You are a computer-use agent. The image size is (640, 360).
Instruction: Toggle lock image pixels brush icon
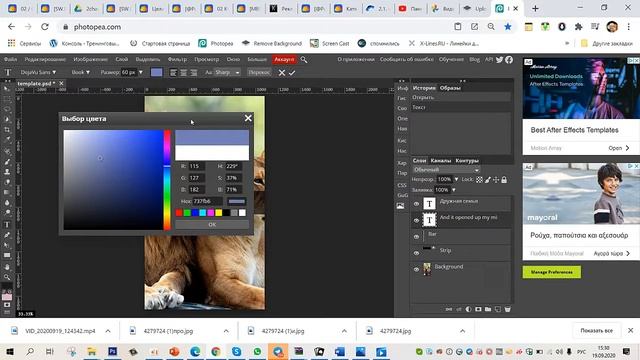point(487,180)
